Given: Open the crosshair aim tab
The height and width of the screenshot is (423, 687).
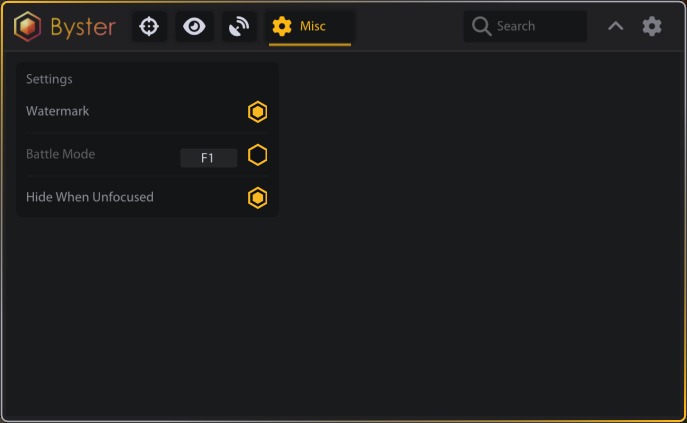Looking at the screenshot, I should (x=150, y=27).
